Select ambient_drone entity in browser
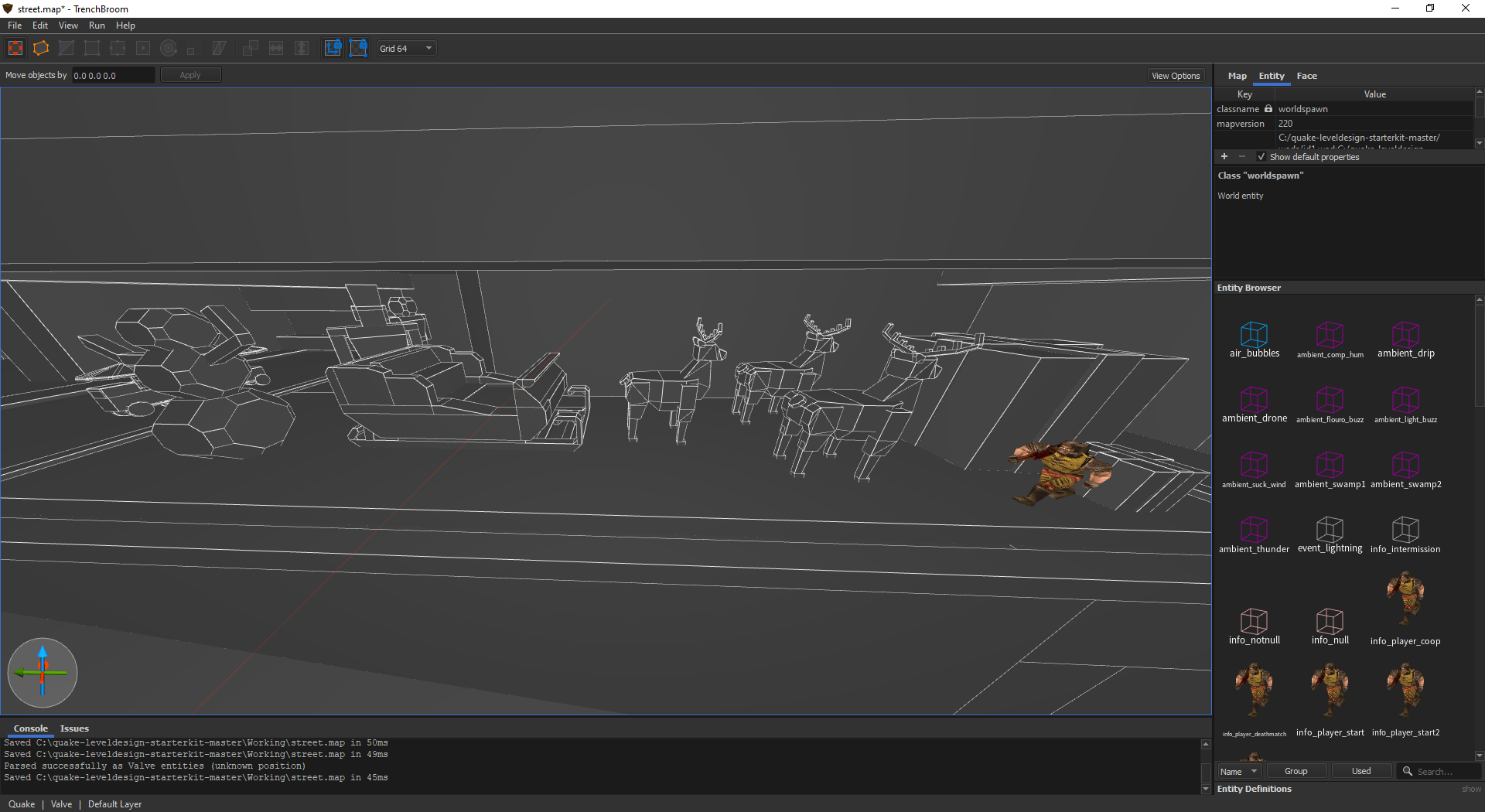Image resolution: width=1485 pixels, height=812 pixels. click(1255, 404)
